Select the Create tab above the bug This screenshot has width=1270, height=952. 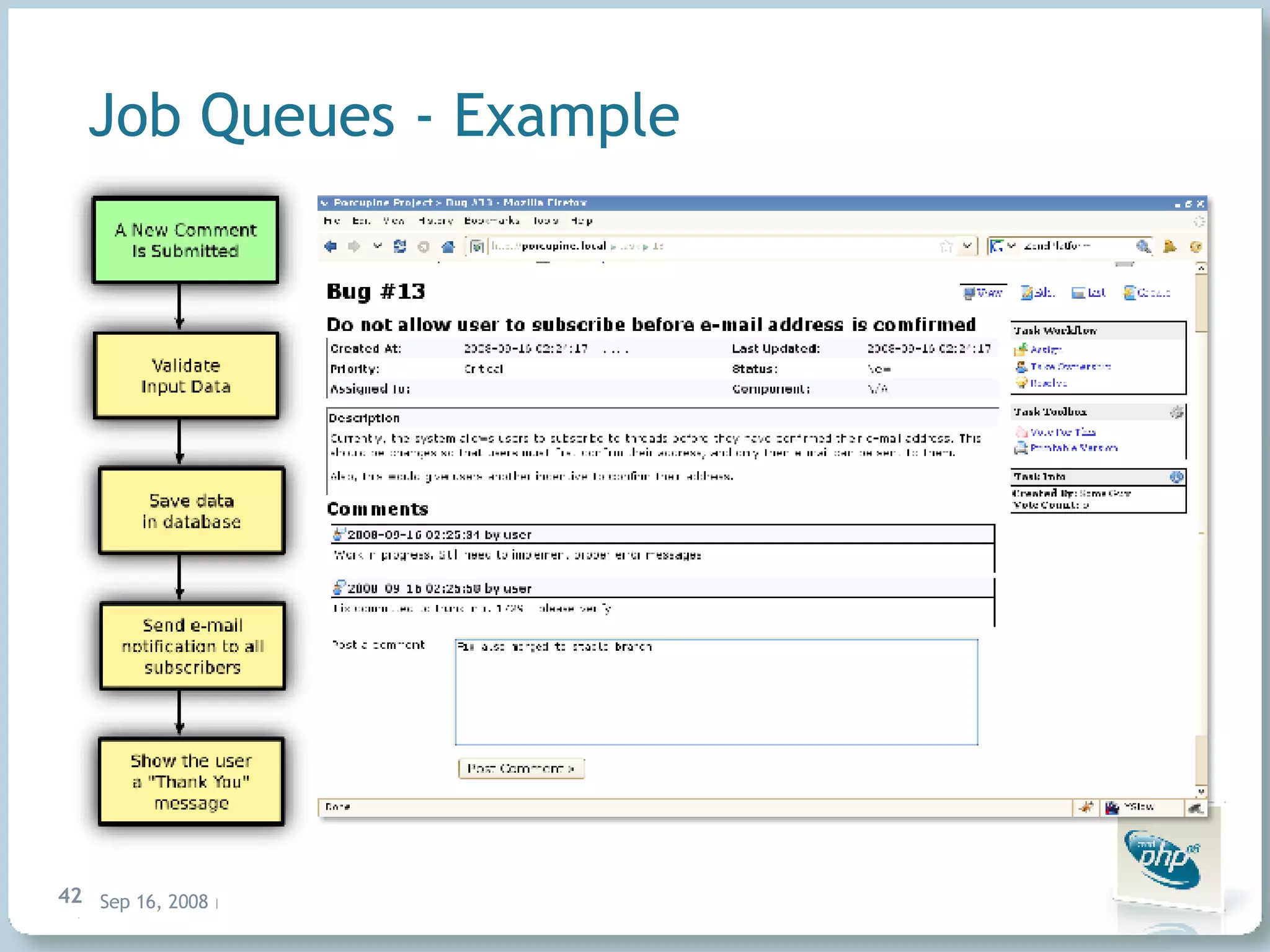pyautogui.click(x=1147, y=293)
